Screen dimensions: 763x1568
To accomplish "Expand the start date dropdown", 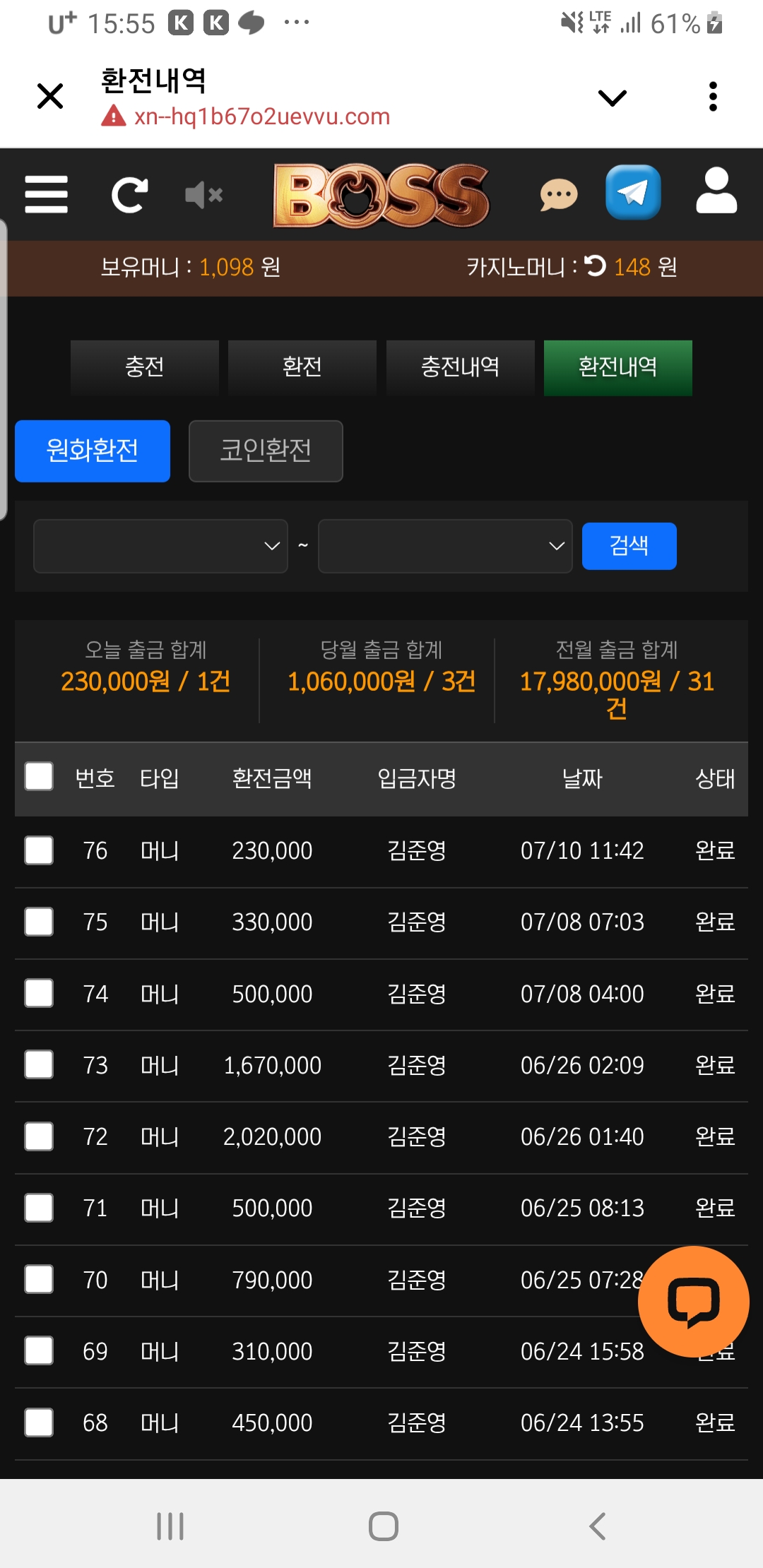I will pos(160,546).
